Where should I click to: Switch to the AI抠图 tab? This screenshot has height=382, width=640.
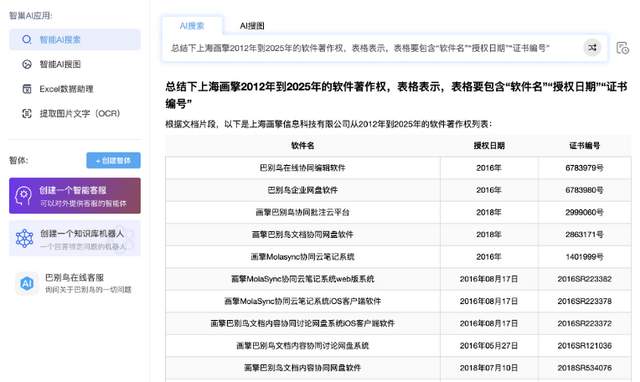click(252, 26)
